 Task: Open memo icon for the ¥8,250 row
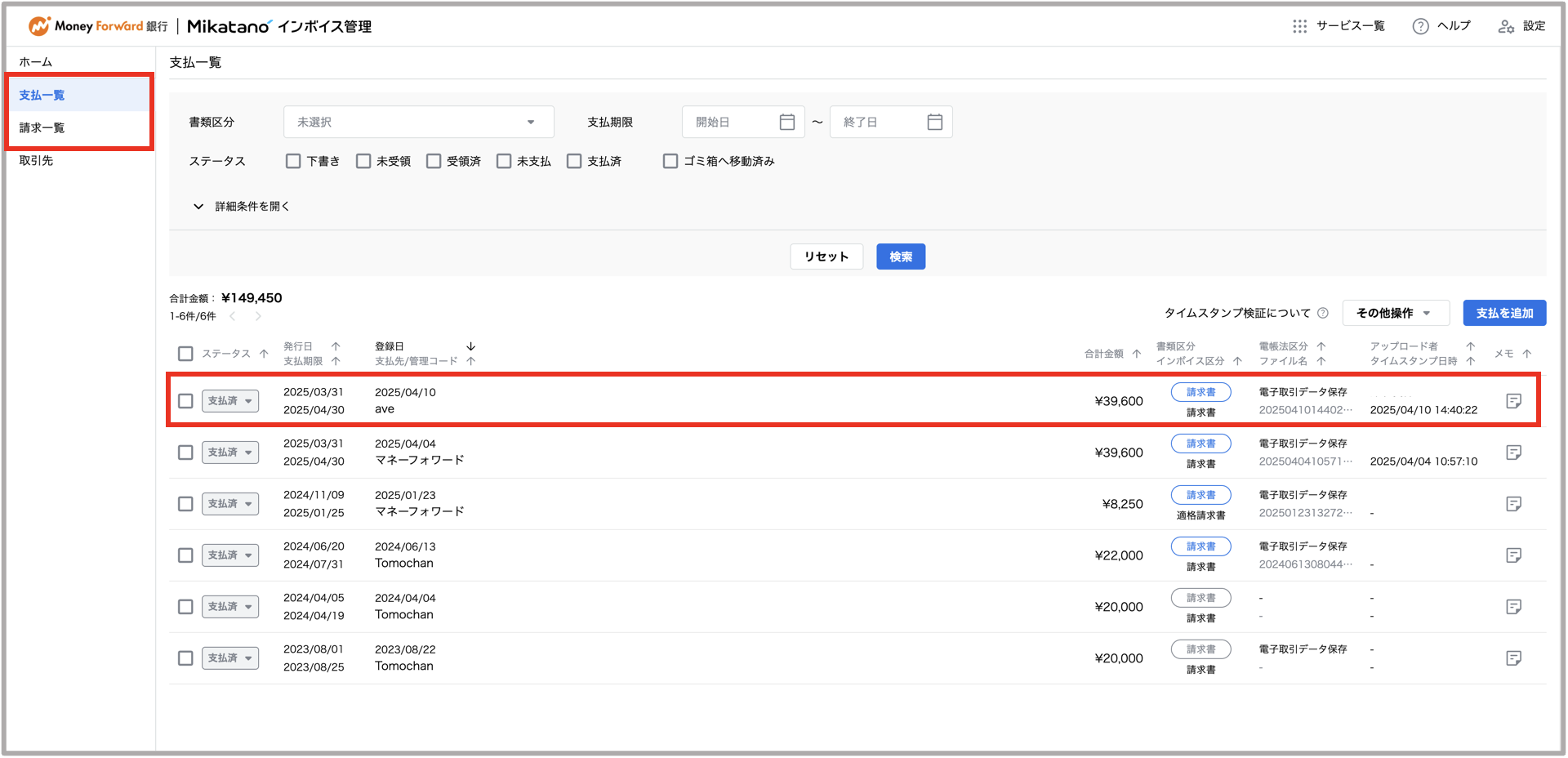click(x=1513, y=504)
